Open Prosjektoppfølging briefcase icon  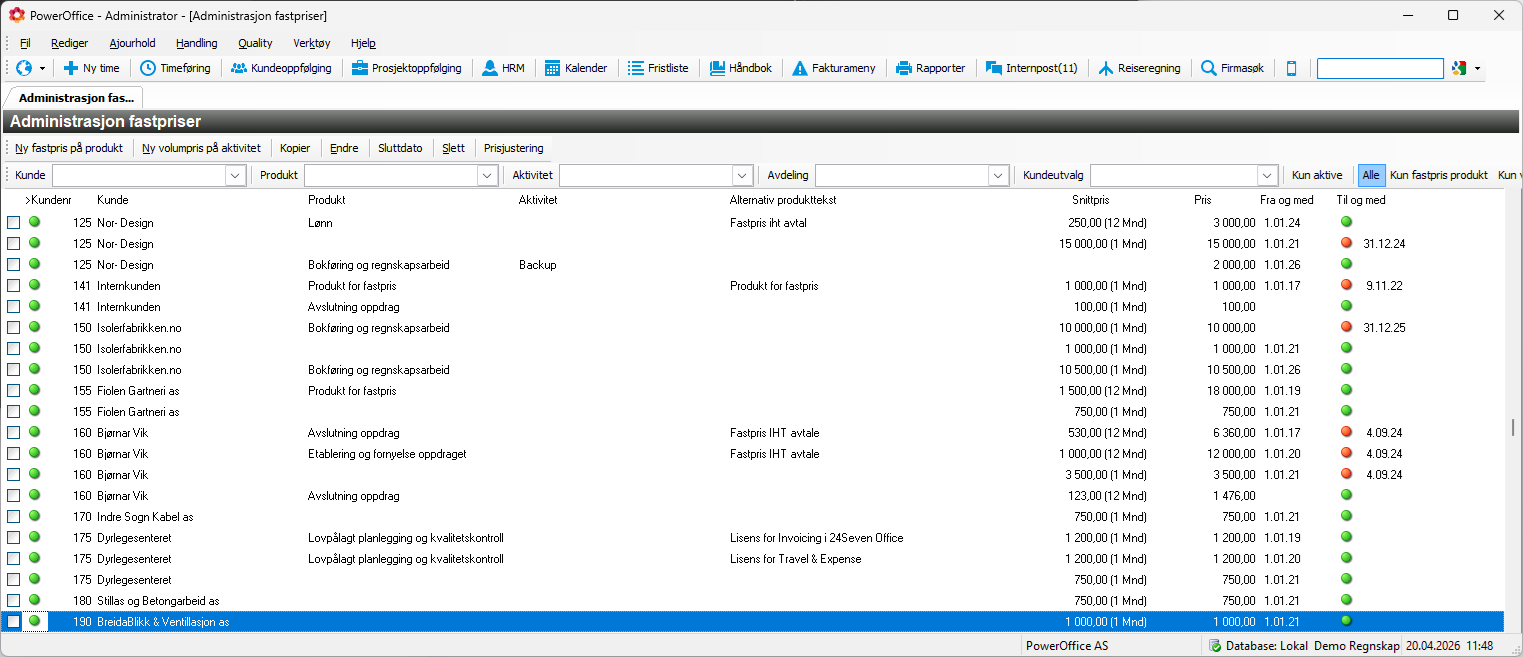click(360, 68)
